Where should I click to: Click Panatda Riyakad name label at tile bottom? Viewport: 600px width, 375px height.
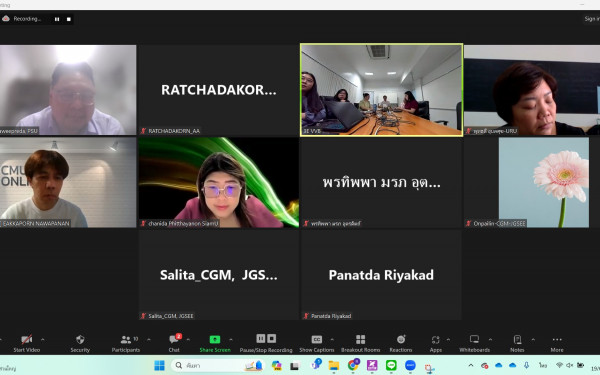point(328,316)
